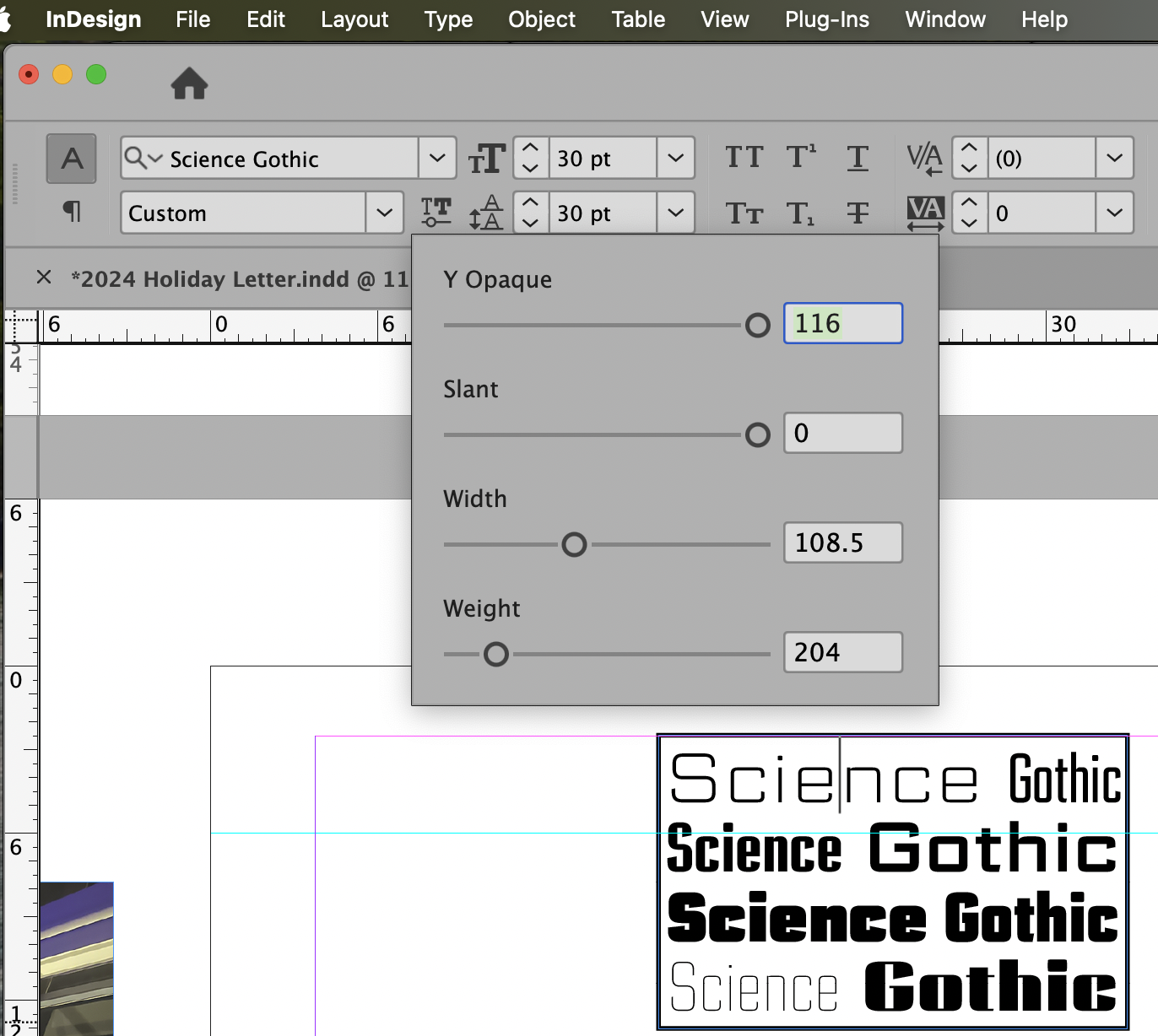
Task: Open the Layout menu
Action: point(354,19)
